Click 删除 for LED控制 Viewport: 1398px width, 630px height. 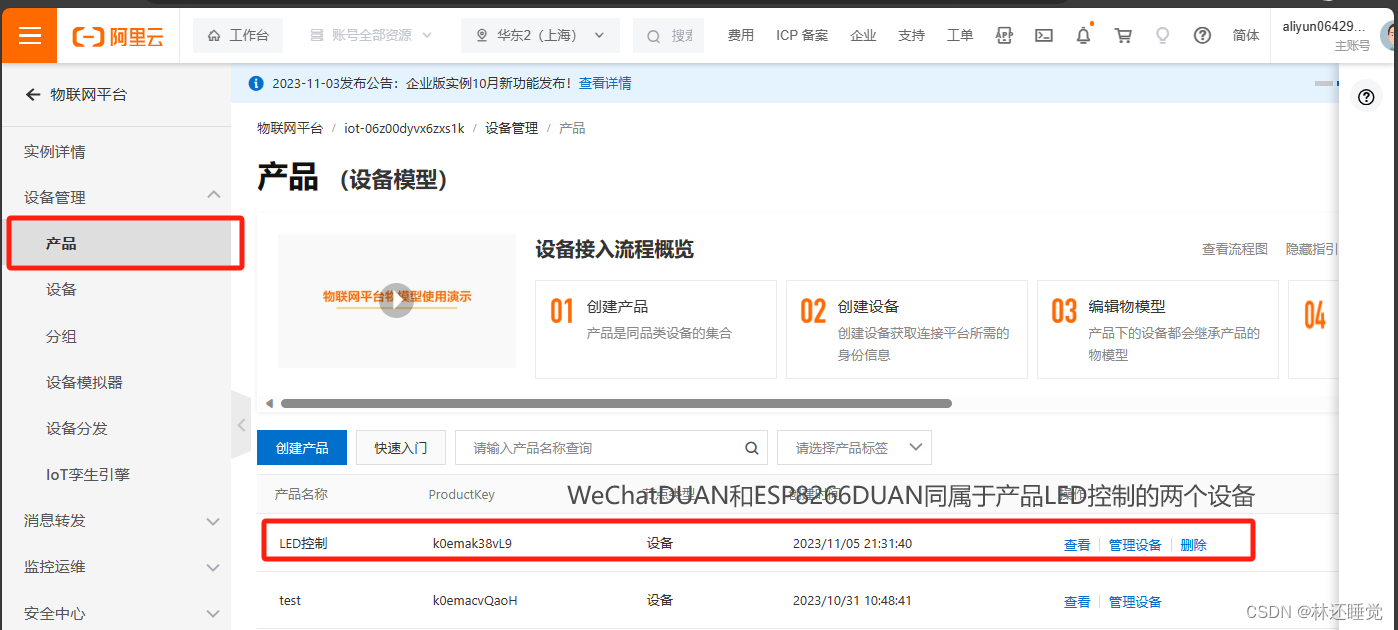tap(1193, 545)
